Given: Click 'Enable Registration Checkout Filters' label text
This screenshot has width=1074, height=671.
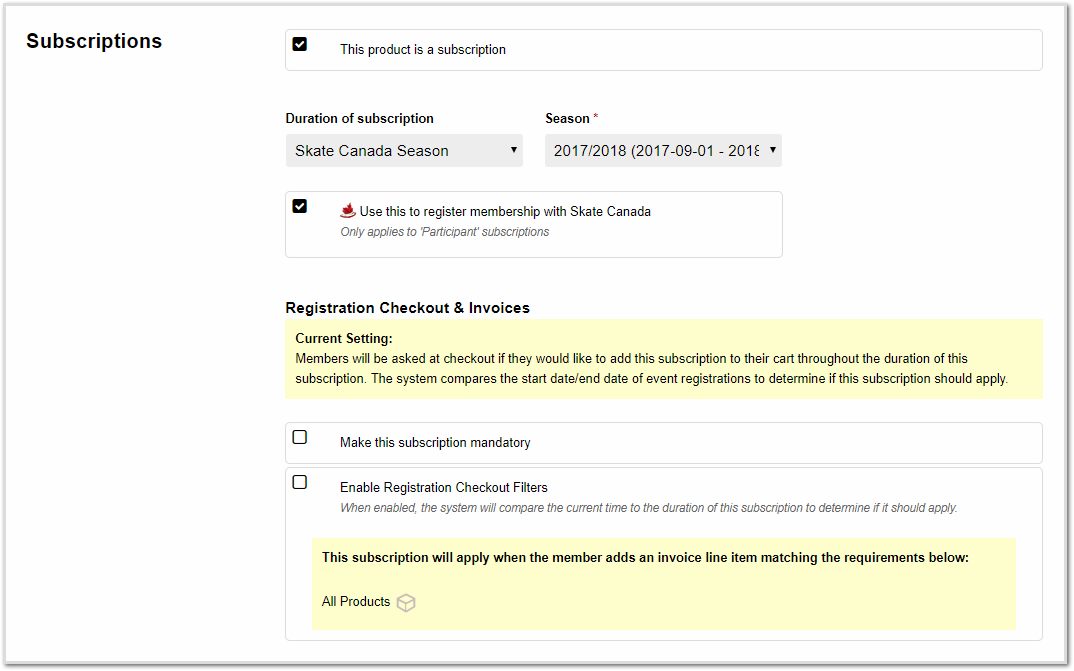Looking at the screenshot, I should (444, 488).
